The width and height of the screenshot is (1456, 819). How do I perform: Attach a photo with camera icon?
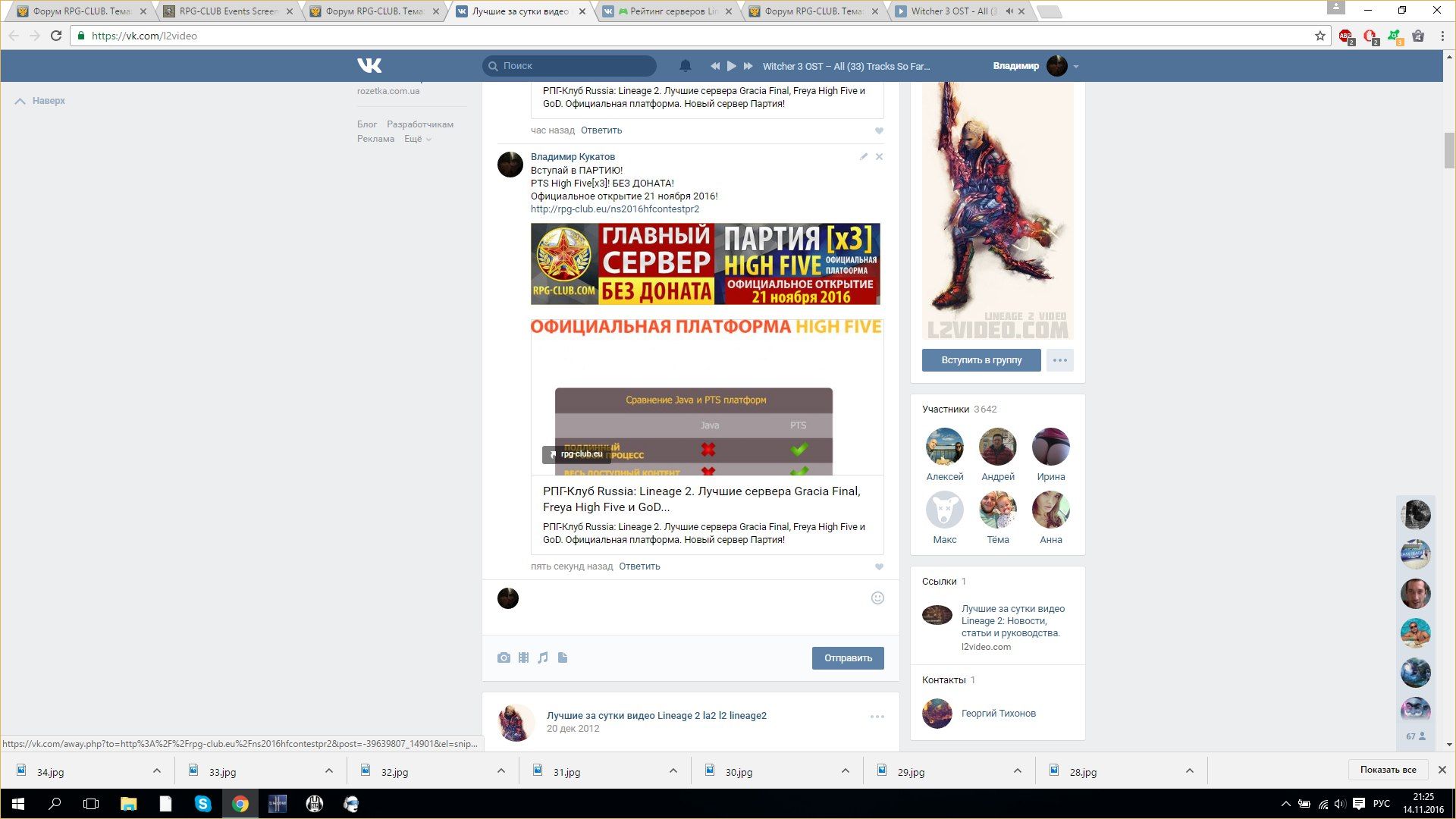504,657
